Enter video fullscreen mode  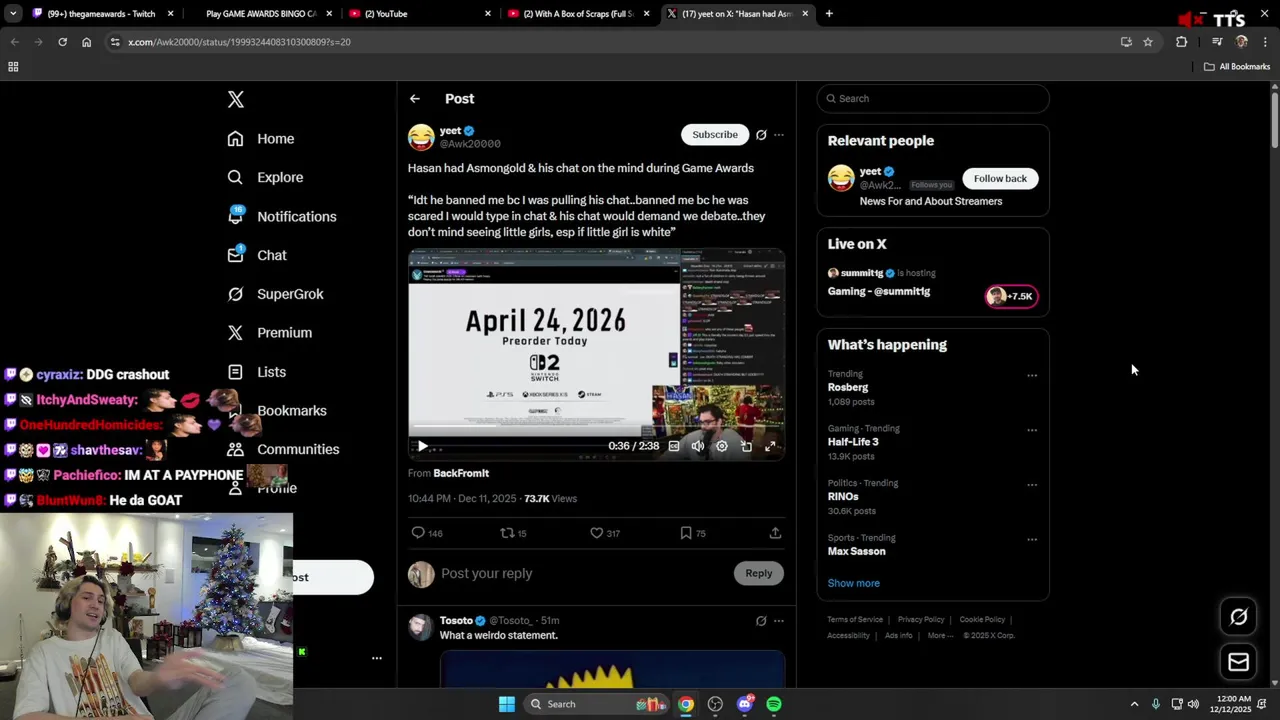click(770, 446)
